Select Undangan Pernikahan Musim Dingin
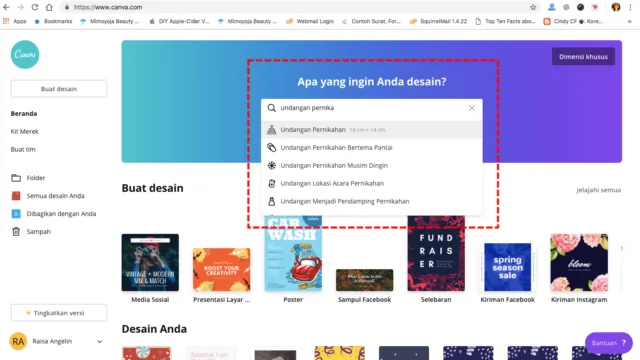The height and width of the screenshot is (360, 640). coord(372,165)
